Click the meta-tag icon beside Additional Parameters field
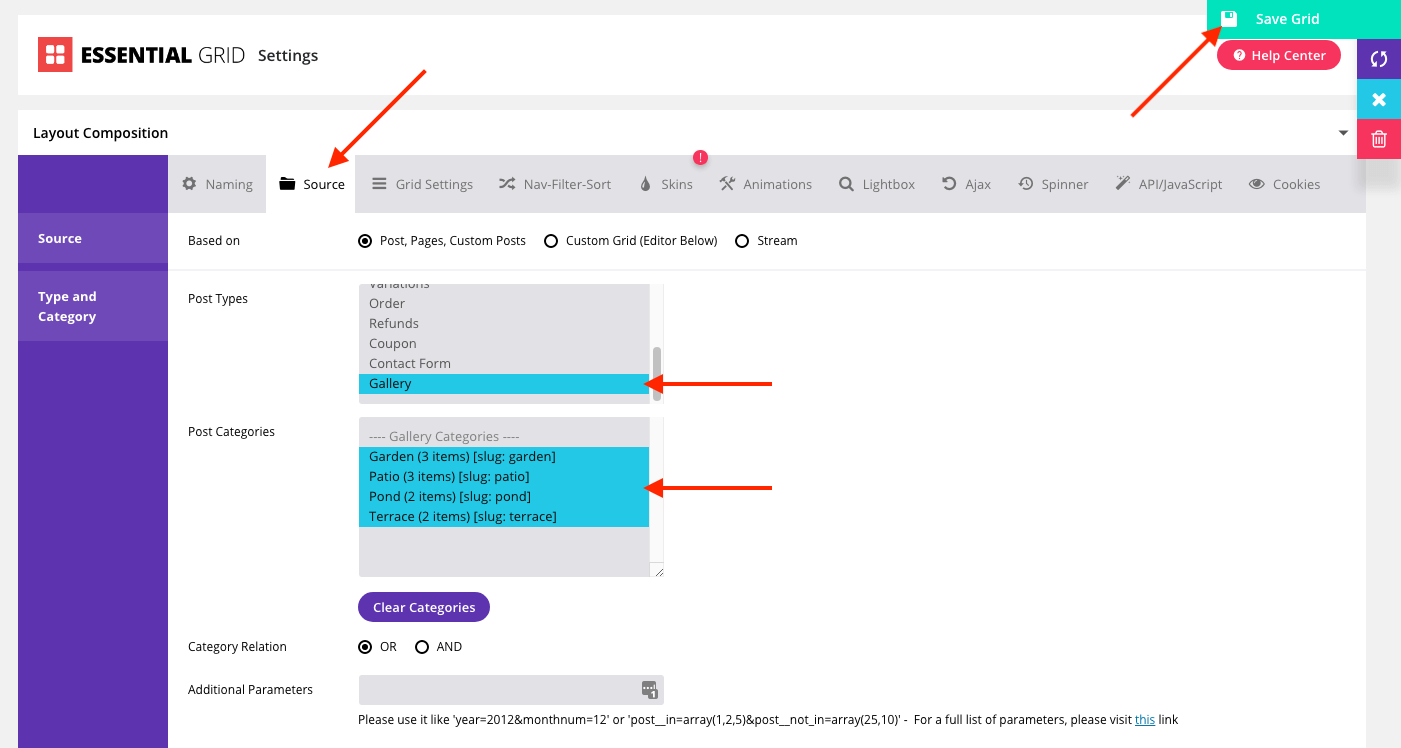 click(650, 689)
